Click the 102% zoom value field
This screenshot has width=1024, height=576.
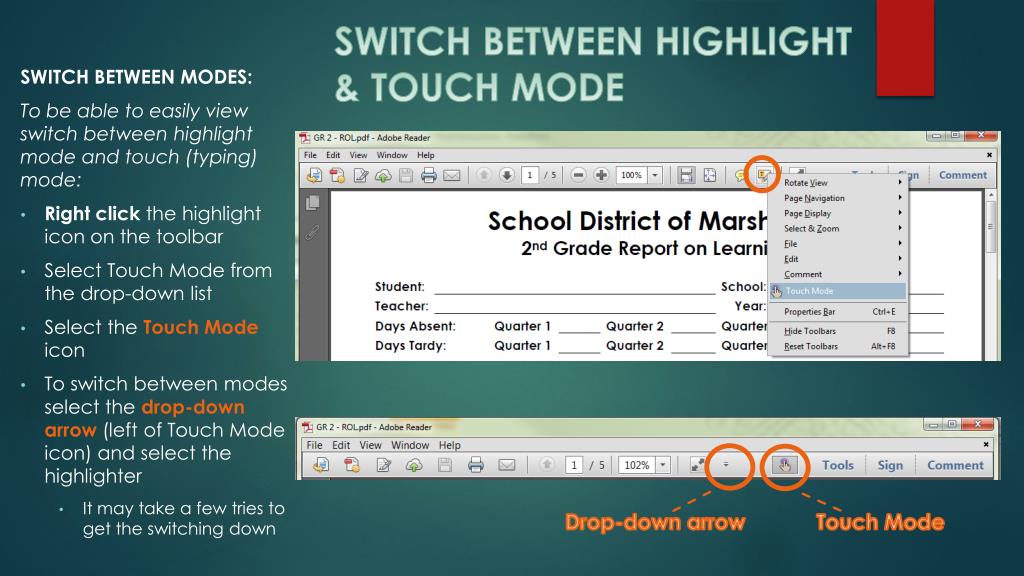point(636,465)
